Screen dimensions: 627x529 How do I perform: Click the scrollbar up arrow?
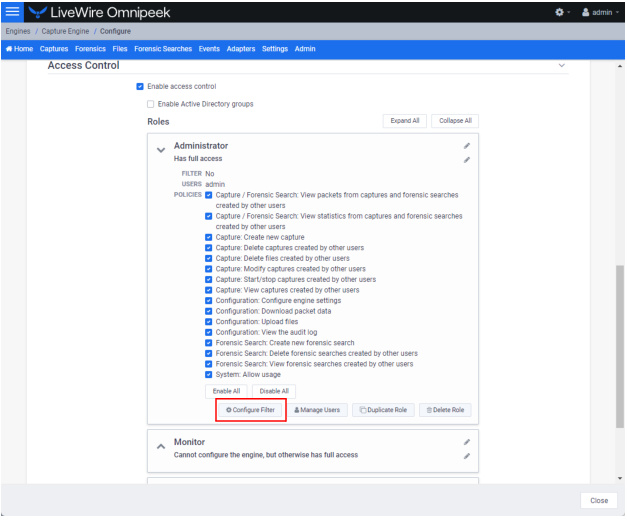pyautogui.click(x=620, y=66)
